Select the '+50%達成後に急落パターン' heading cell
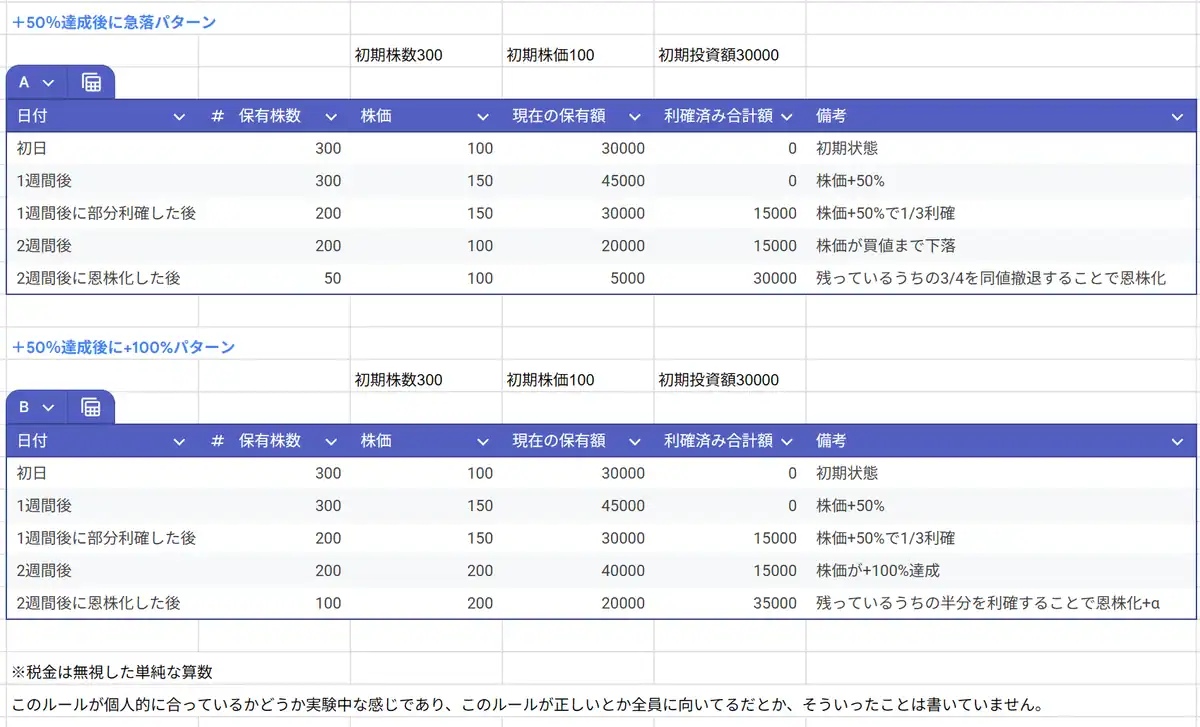This screenshot has width=1200, height=727. tap(114, 21)
